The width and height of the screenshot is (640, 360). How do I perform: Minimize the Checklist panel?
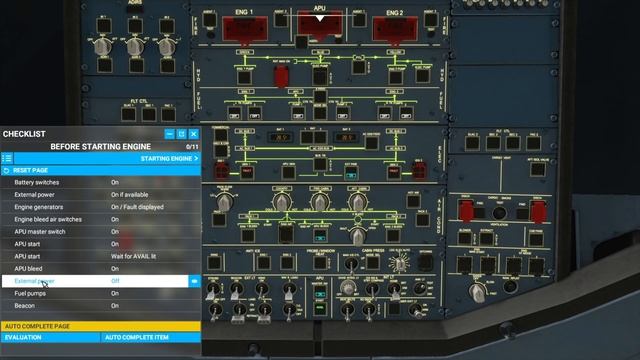tap(169, 134)
